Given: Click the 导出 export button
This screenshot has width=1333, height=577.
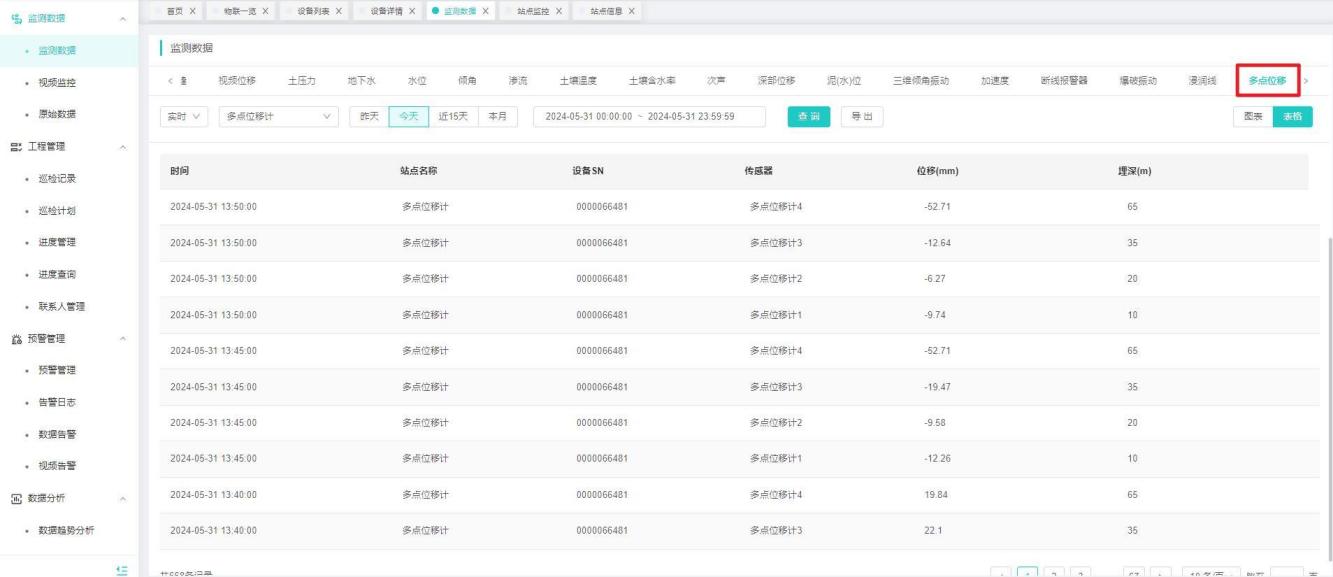Looking at the screenshot, I should tap(861, 116).
